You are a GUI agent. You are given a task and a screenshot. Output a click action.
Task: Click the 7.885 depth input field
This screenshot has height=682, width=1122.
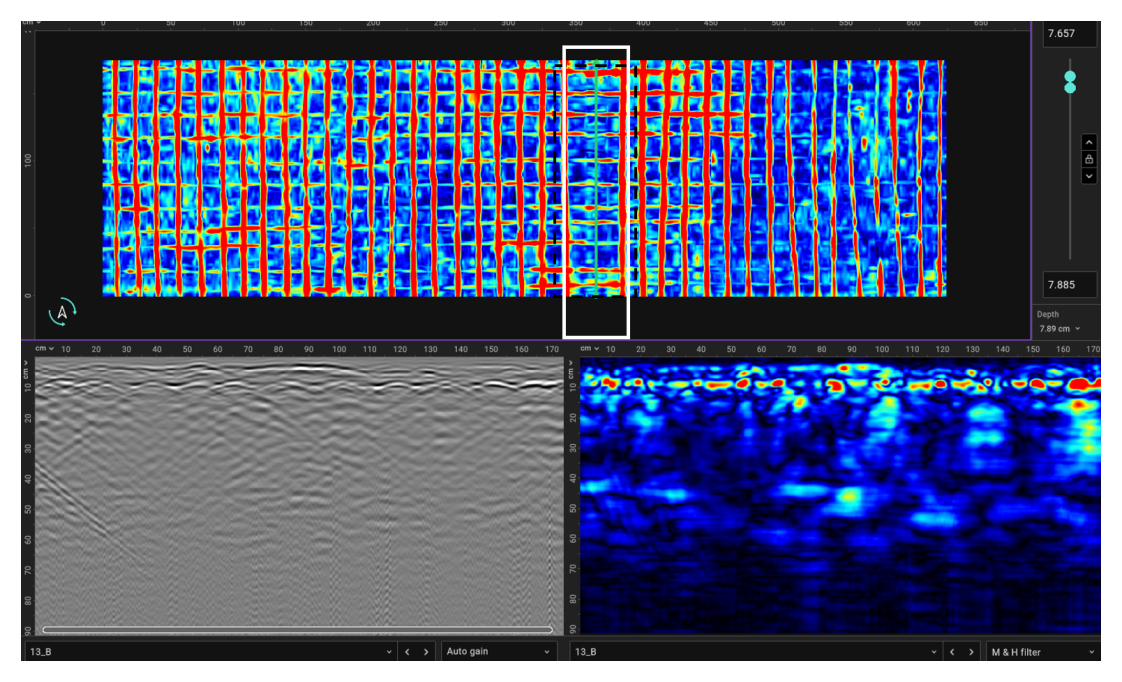1069,285
